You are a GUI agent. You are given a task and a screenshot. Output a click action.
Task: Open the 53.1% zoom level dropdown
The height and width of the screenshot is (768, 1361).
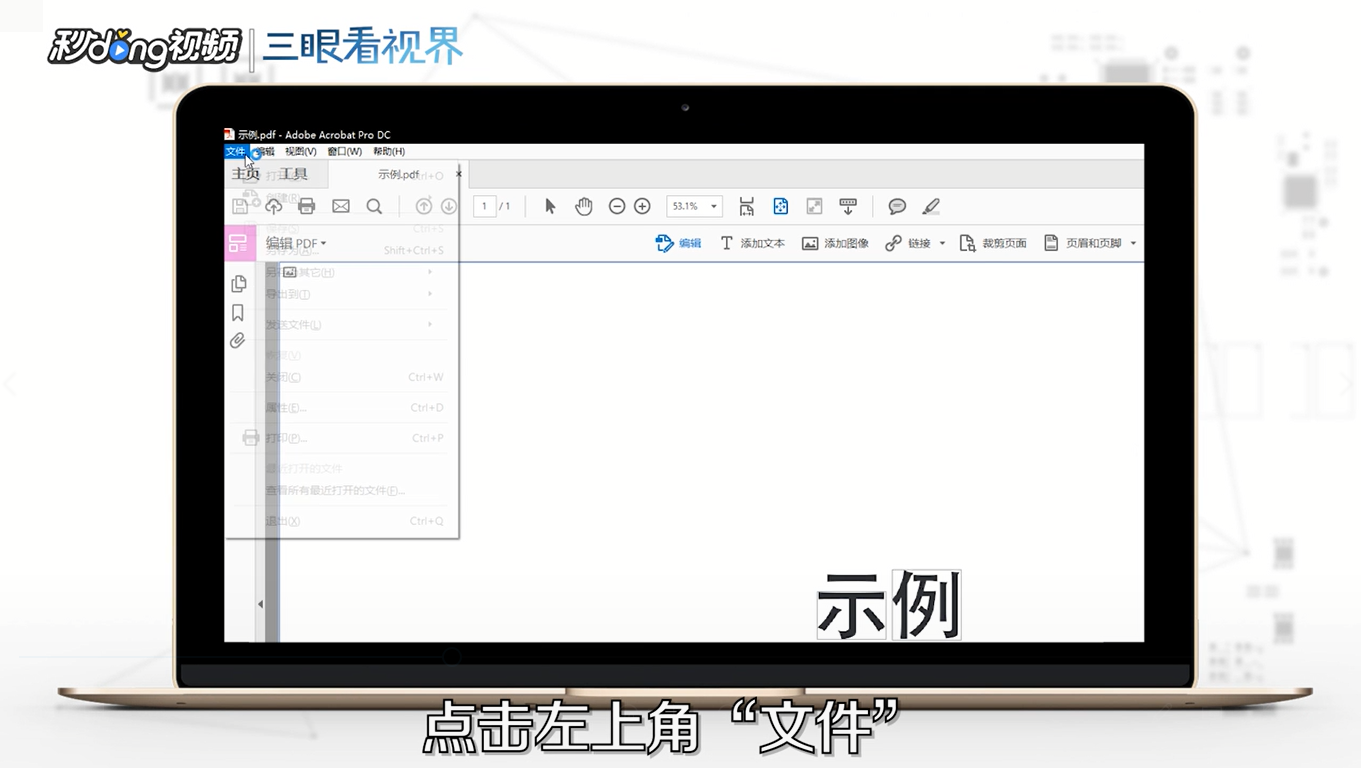coord(714,206)
